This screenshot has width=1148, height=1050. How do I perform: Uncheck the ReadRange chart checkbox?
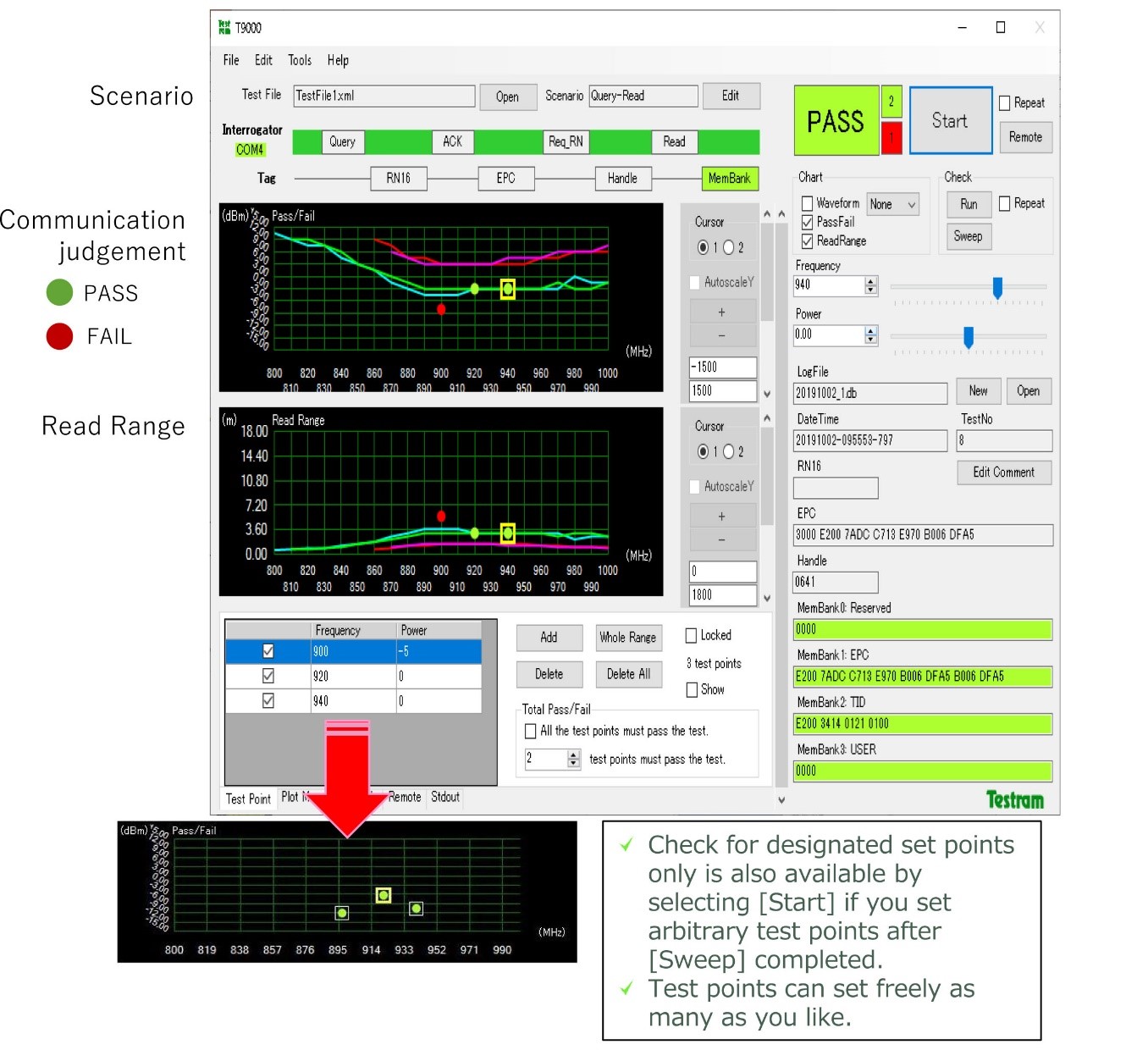pos(808,241)
